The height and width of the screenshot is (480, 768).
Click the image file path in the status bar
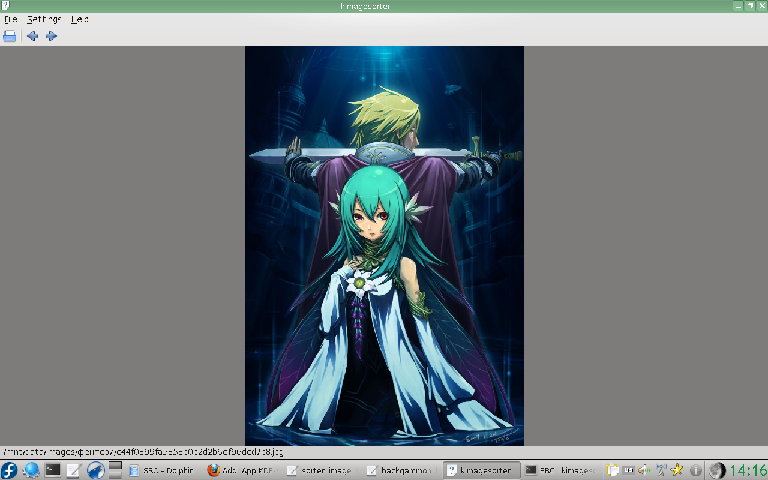143,452
